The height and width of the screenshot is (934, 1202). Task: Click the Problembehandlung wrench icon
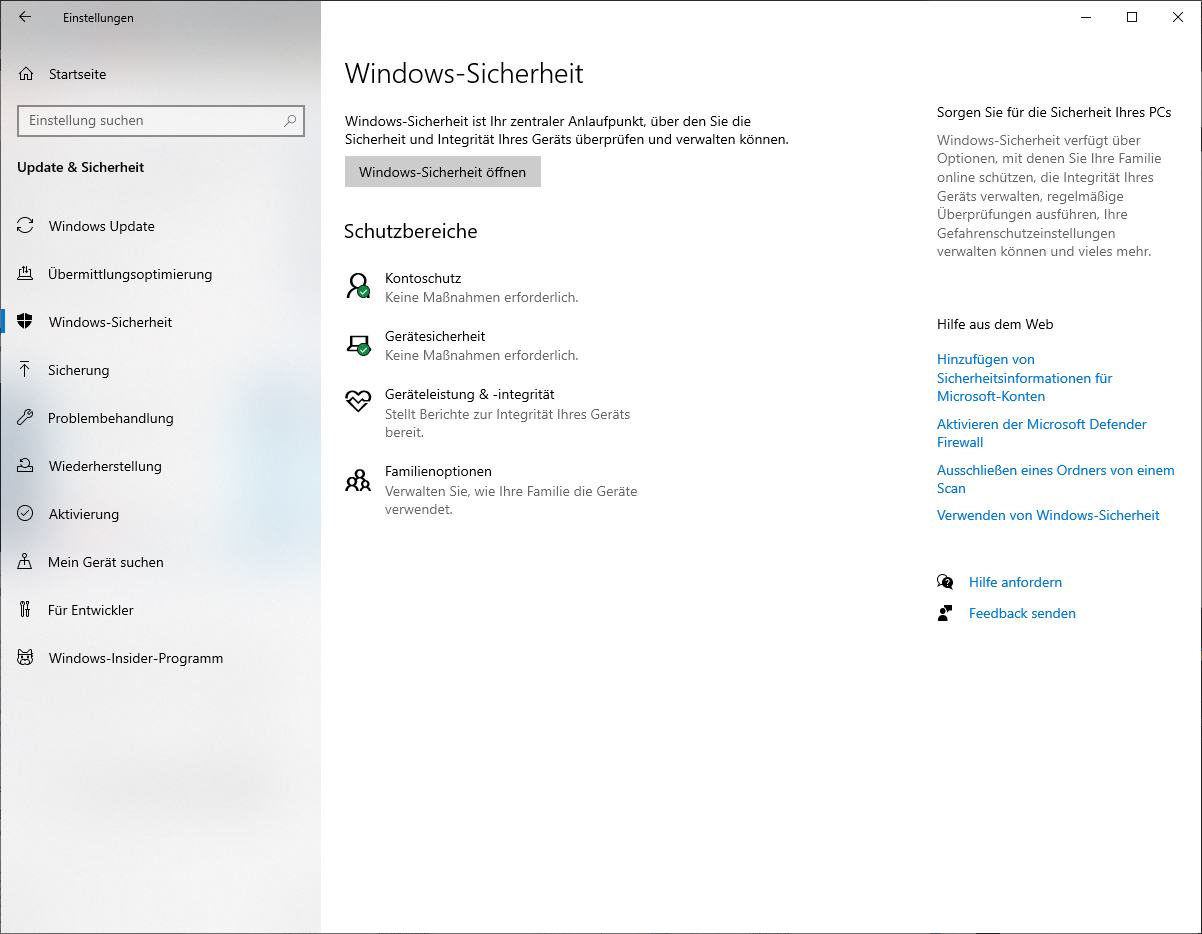point(25,418)
